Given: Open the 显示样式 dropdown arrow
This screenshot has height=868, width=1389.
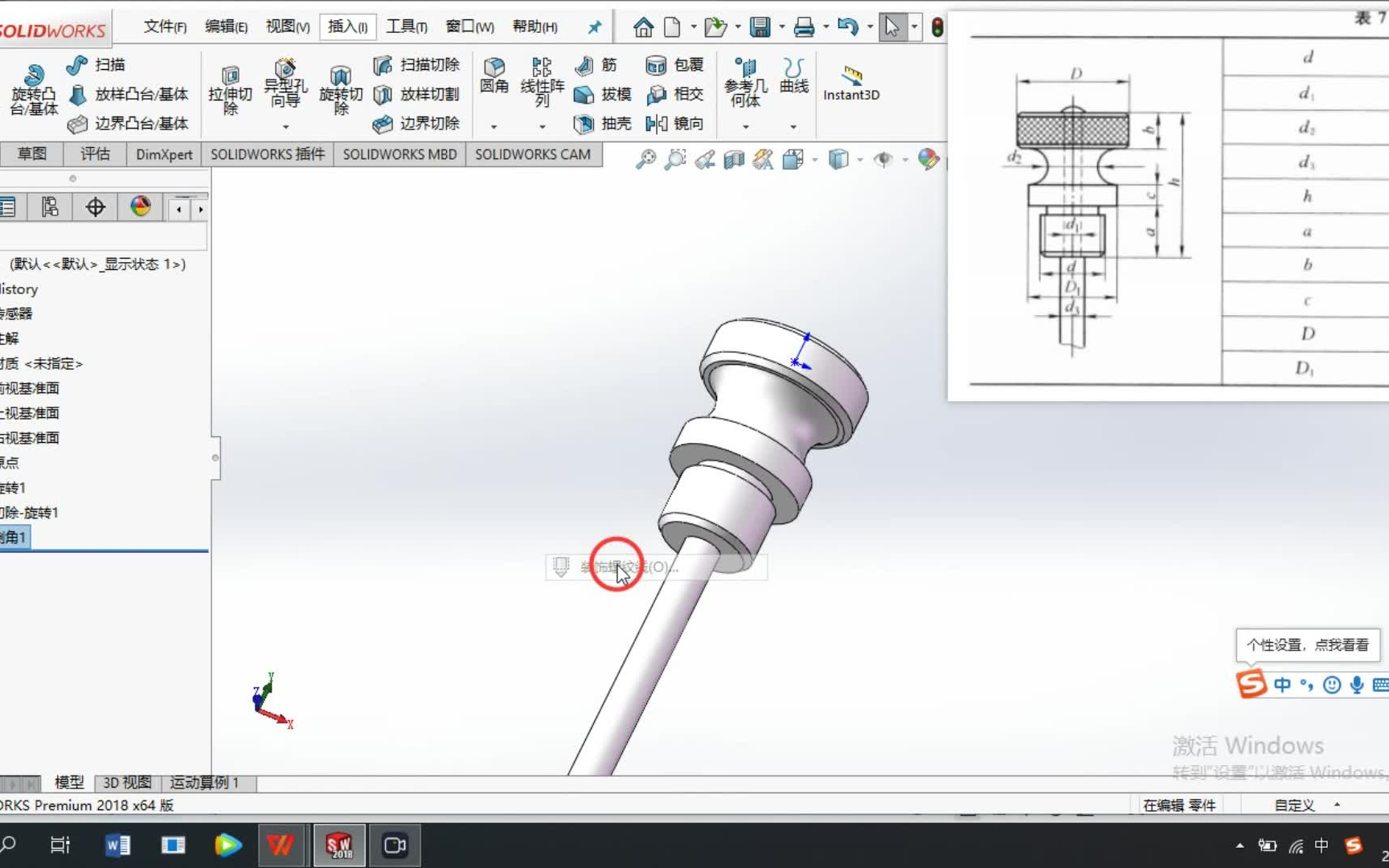Looking at the screenshot, I should (x=861, y=160).
